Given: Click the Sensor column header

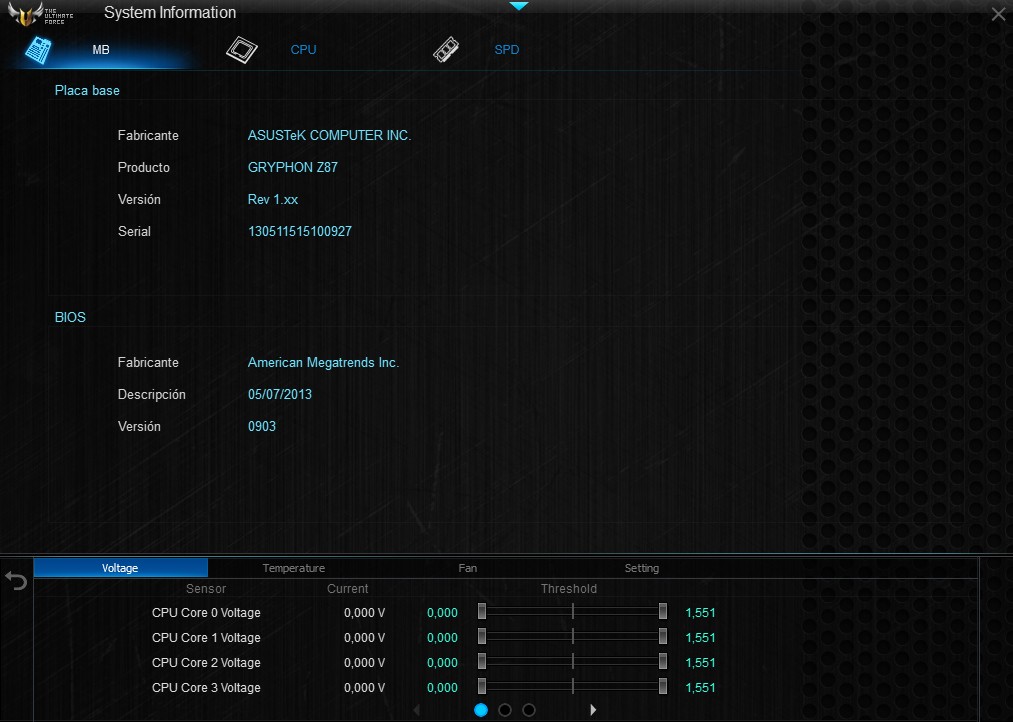Looking at the screenshot, I should [x=206, y=588].
